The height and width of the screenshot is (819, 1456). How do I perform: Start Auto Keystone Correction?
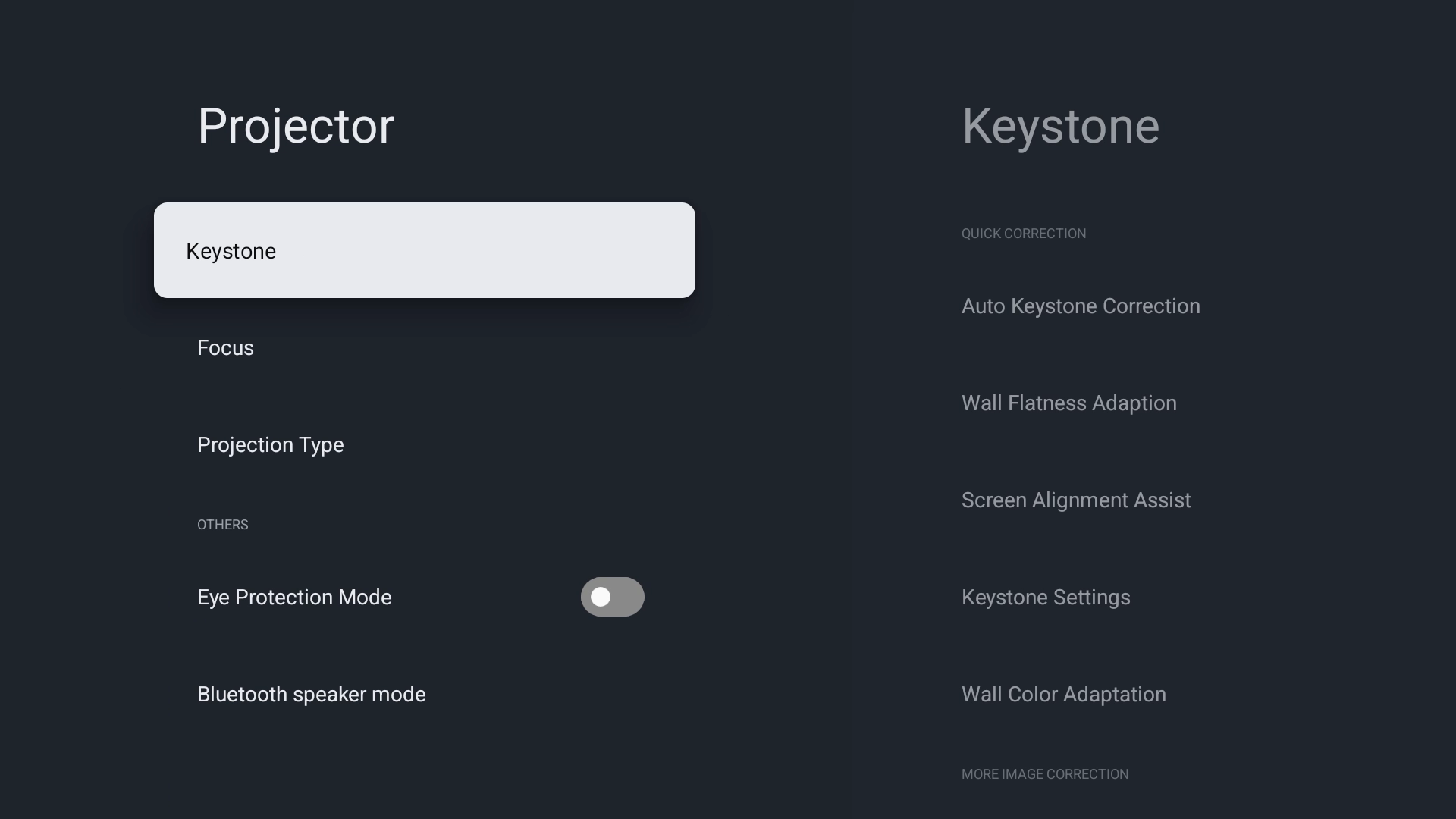pyautogui.click(x=1081, y=306)
